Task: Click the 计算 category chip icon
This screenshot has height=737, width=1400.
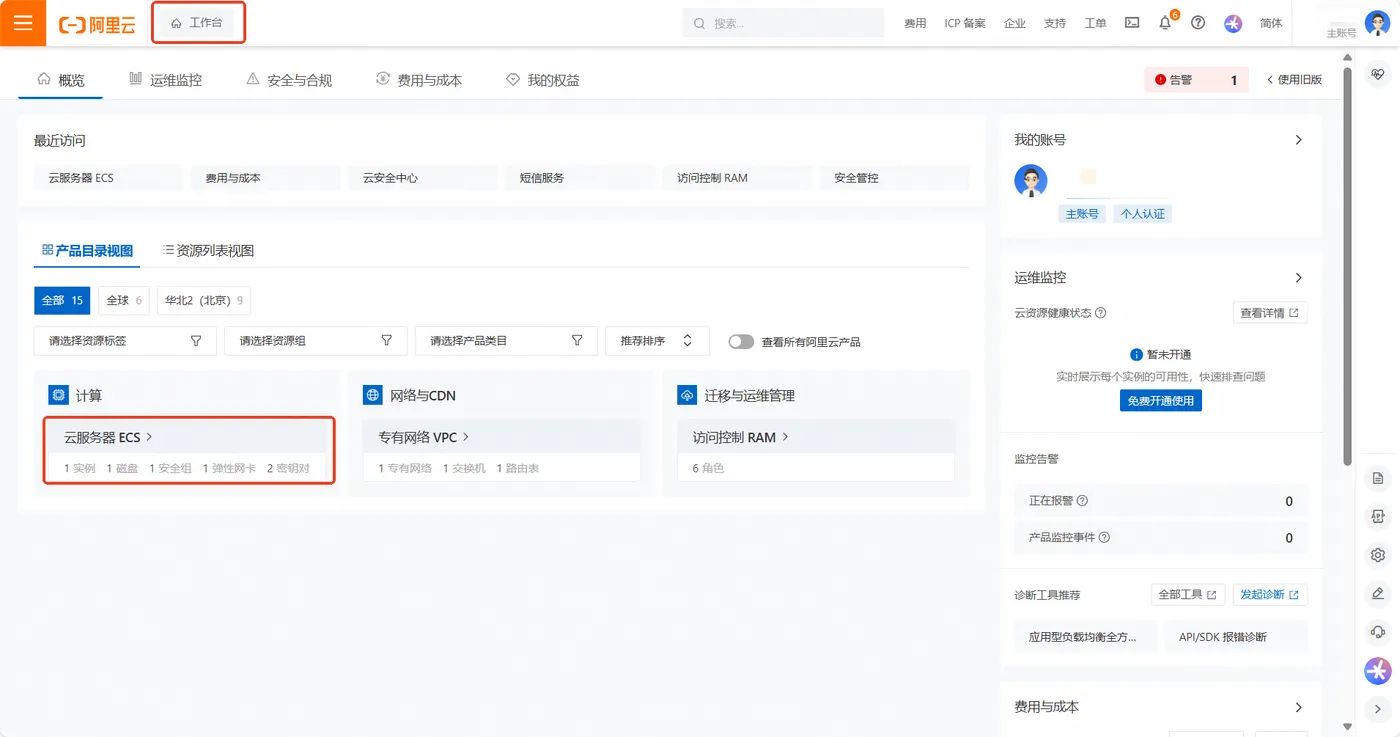Action: pyautogui.click(x=58, y=395)
